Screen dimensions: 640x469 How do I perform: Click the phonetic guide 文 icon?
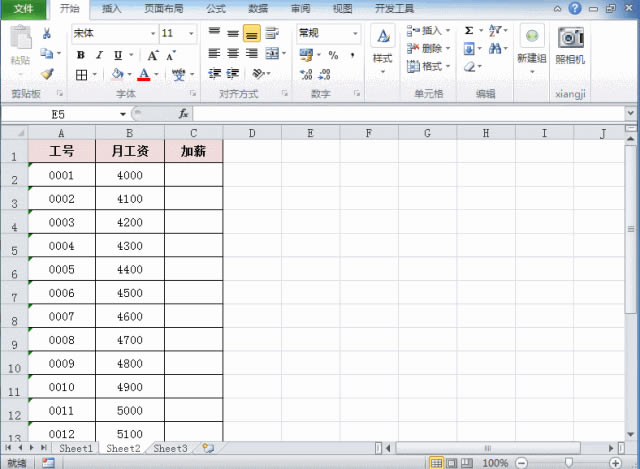pos(178,74)
